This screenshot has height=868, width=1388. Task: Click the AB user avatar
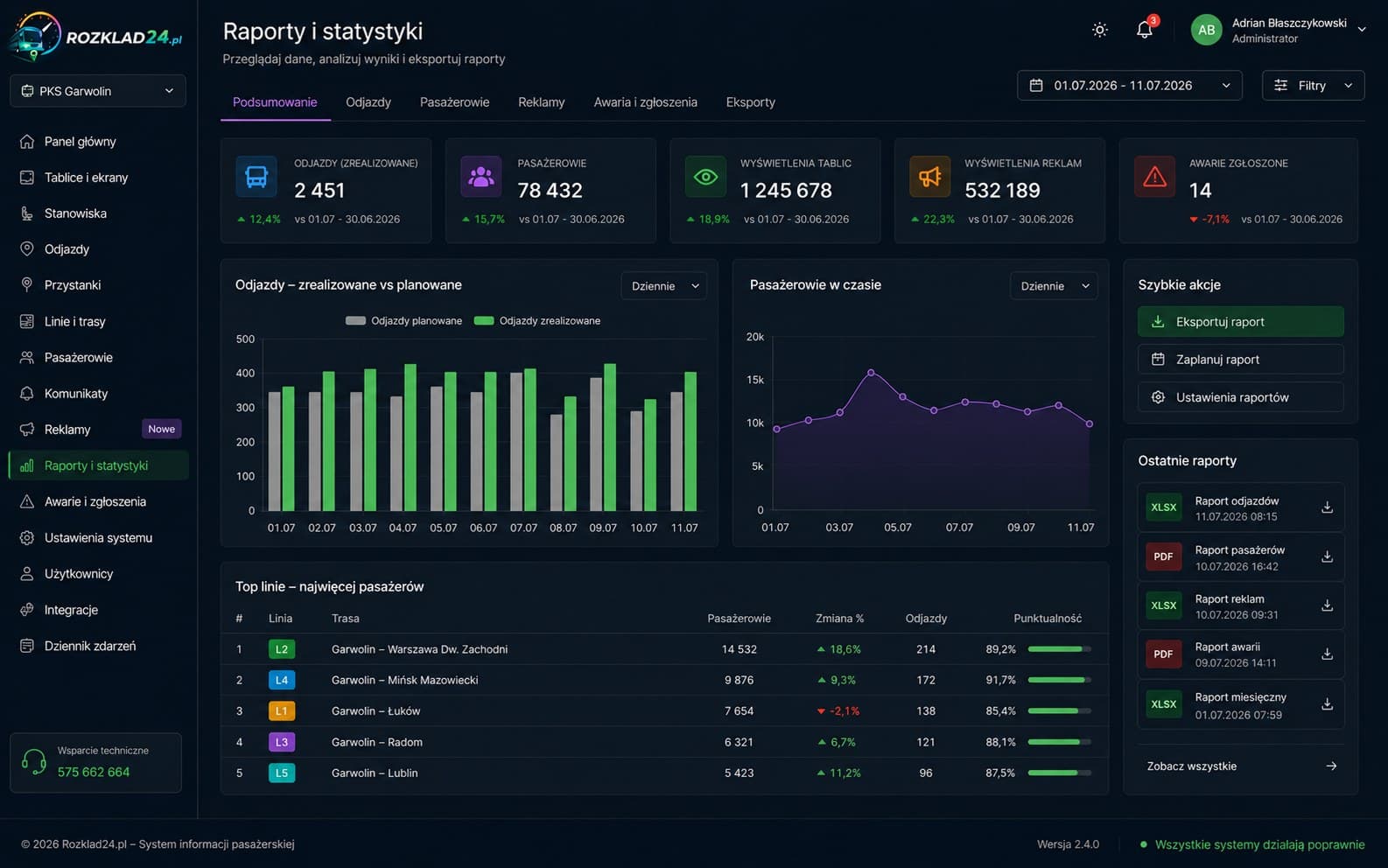[1206, 30]
